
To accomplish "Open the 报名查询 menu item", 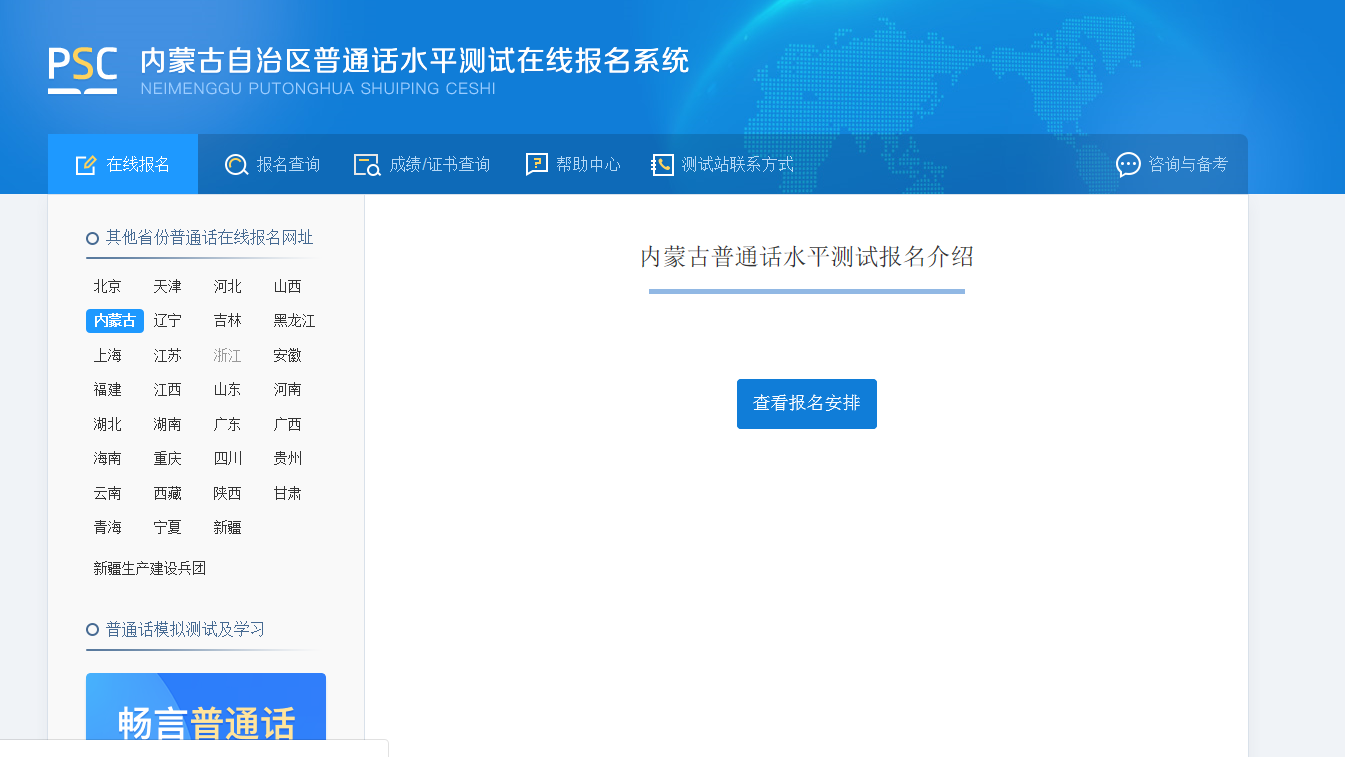I will (273, 164).
